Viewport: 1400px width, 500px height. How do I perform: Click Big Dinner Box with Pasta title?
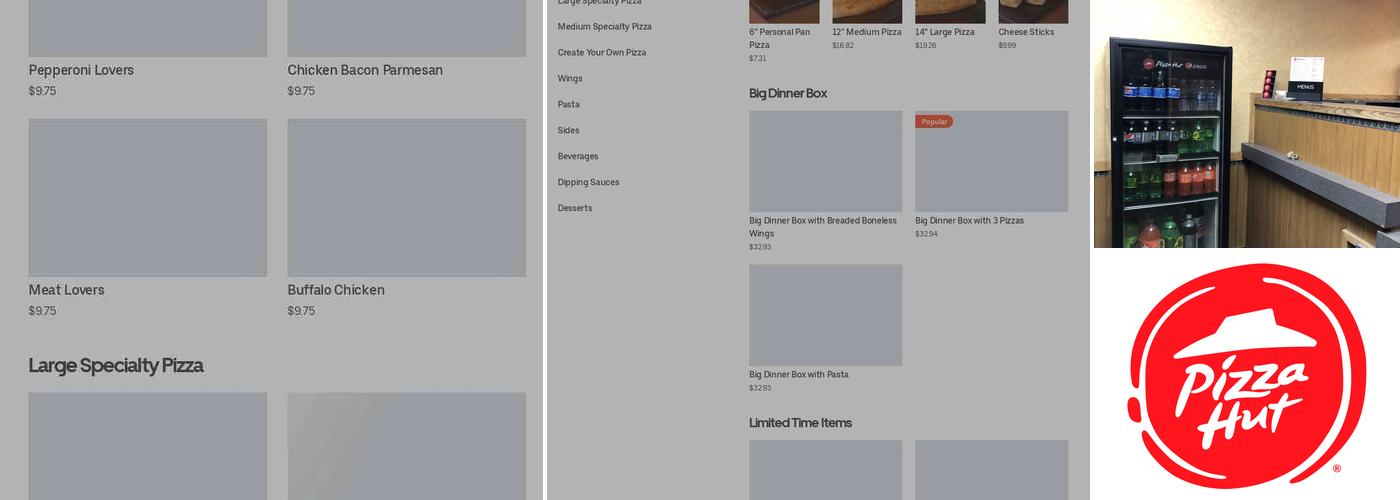pos(799,375)
